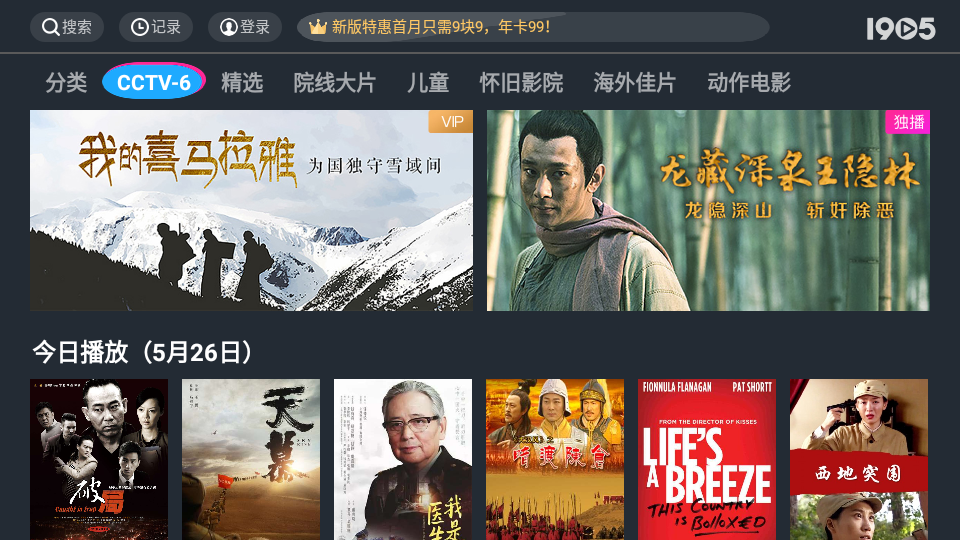Open the 怀旧影院 tab
Viewport: 960px width, 540px height.
tap(521, 82)
